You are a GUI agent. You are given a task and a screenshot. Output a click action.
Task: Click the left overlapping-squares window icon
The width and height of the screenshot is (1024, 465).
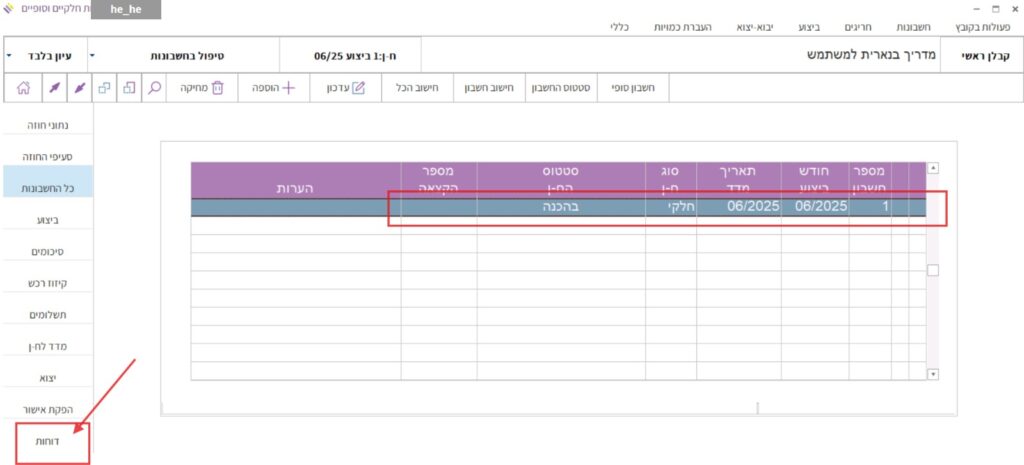tap(104, 88)
